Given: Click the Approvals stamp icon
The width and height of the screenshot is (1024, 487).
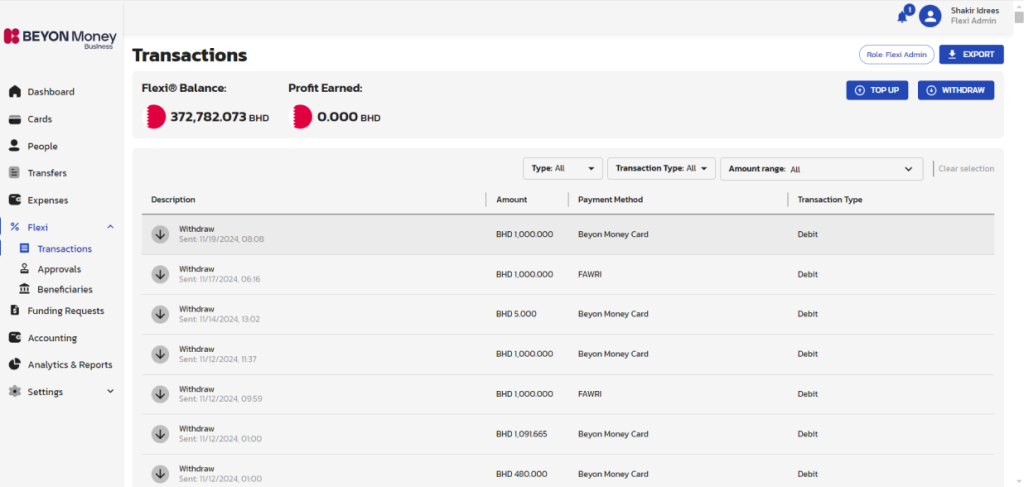Looking at the screenshot, I should point(25,268).
